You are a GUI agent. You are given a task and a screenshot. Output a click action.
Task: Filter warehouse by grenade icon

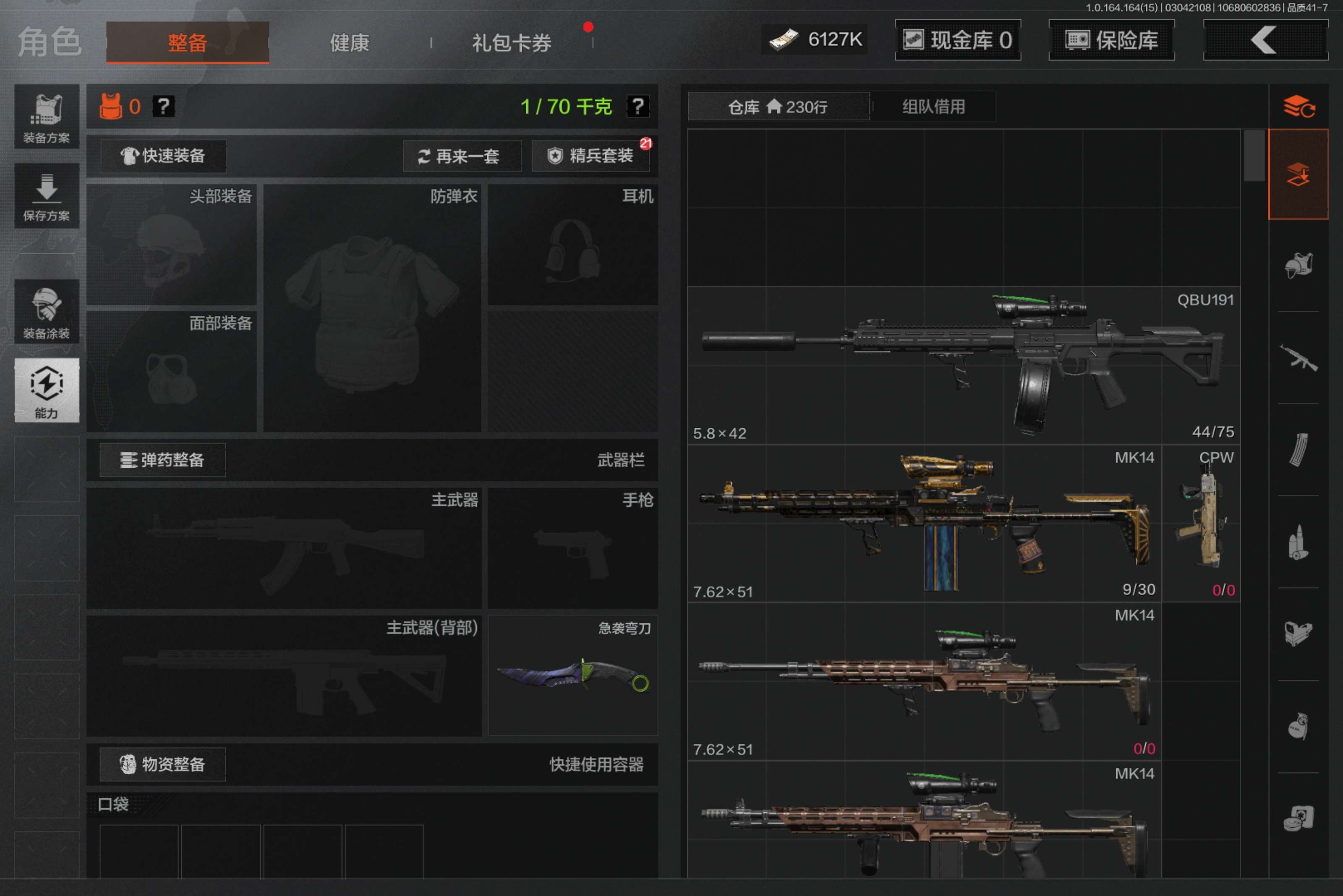[1298, 726]
